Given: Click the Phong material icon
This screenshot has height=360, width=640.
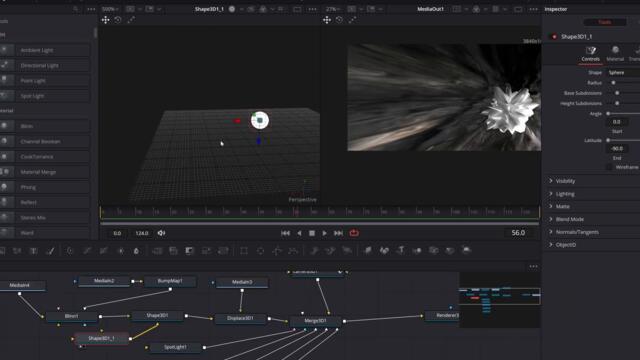Looking at the screenshot, I should coord(5,187).
